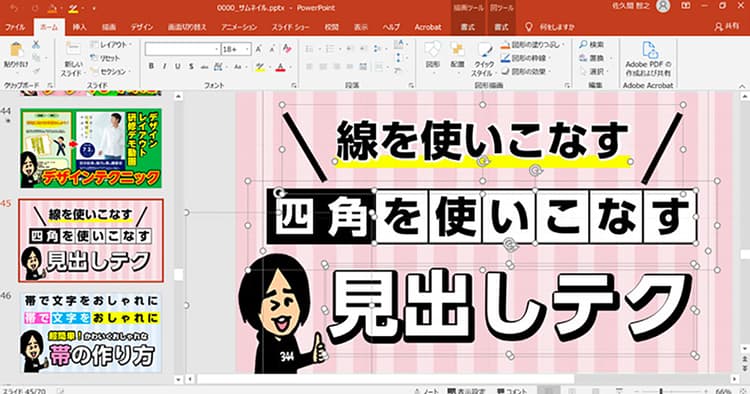This screenshot has height=394, width=750.
Task: Click the ribbon display options icon
Action: (x=686, y=6)
